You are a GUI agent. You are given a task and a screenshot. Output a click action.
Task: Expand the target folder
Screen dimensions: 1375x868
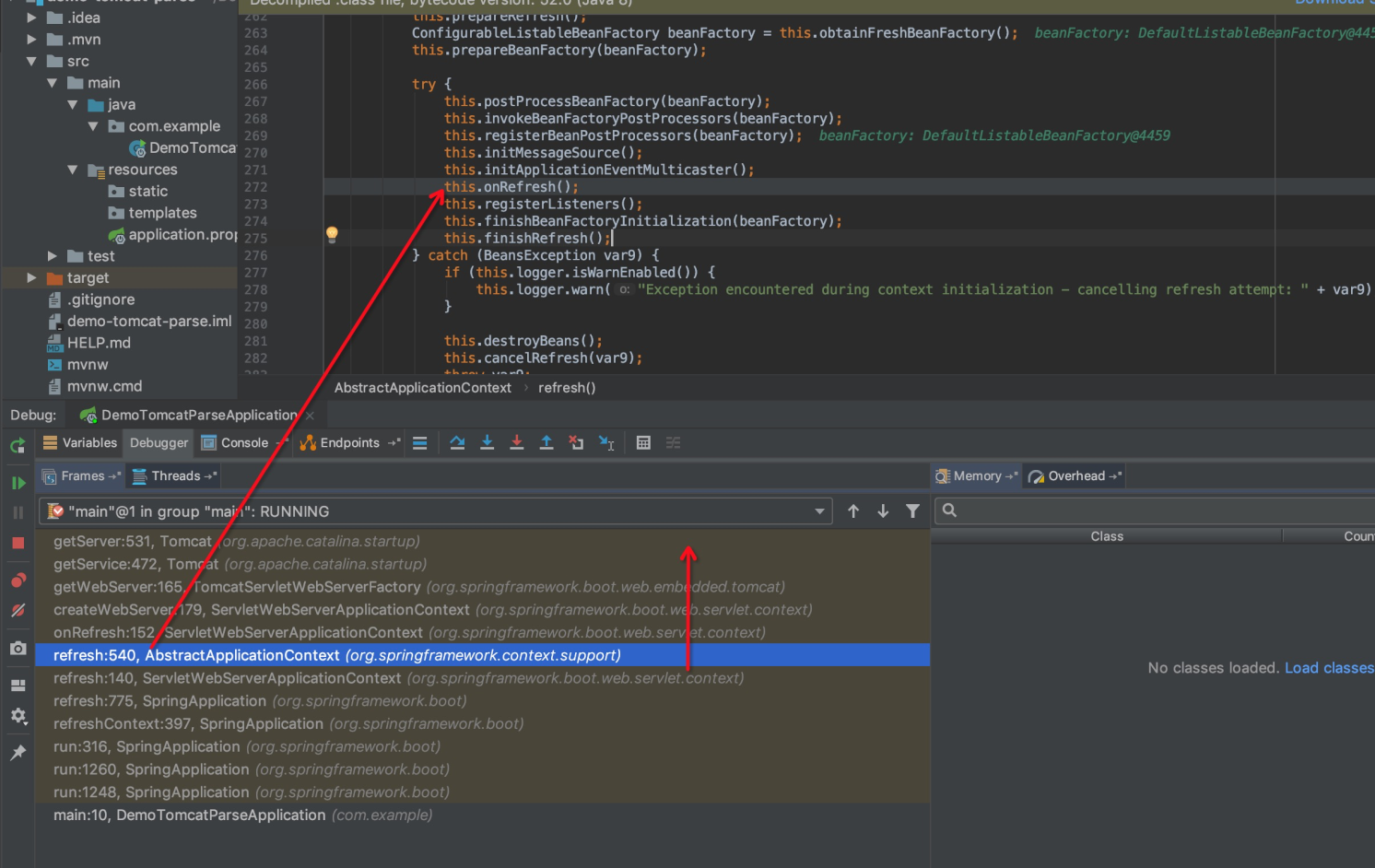coord(31,277)
